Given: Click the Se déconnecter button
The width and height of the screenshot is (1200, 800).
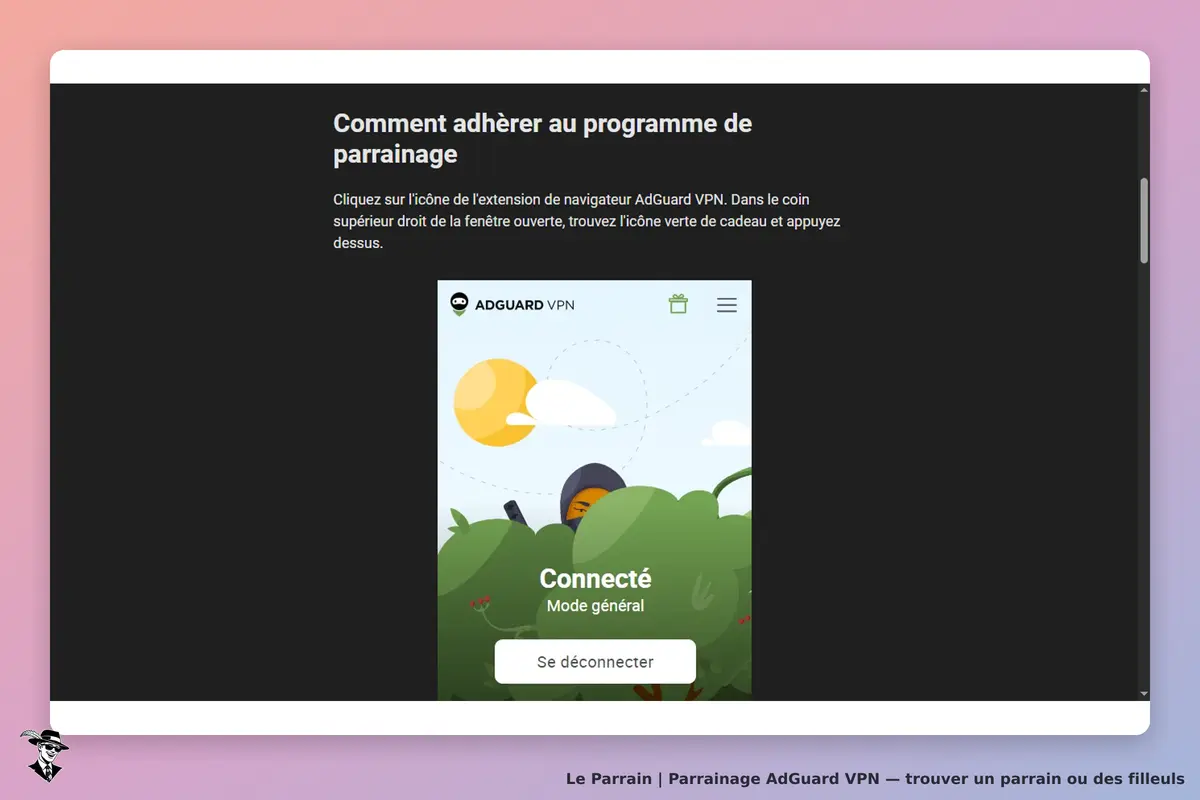Looking at the screenshot, I should [x=595, y=662].
